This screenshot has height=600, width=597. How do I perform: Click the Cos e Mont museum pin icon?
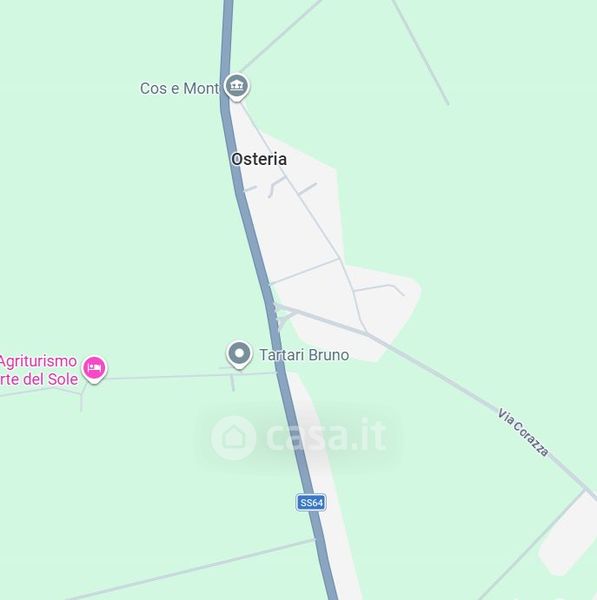pyautogui.click(x=237, y=86)
